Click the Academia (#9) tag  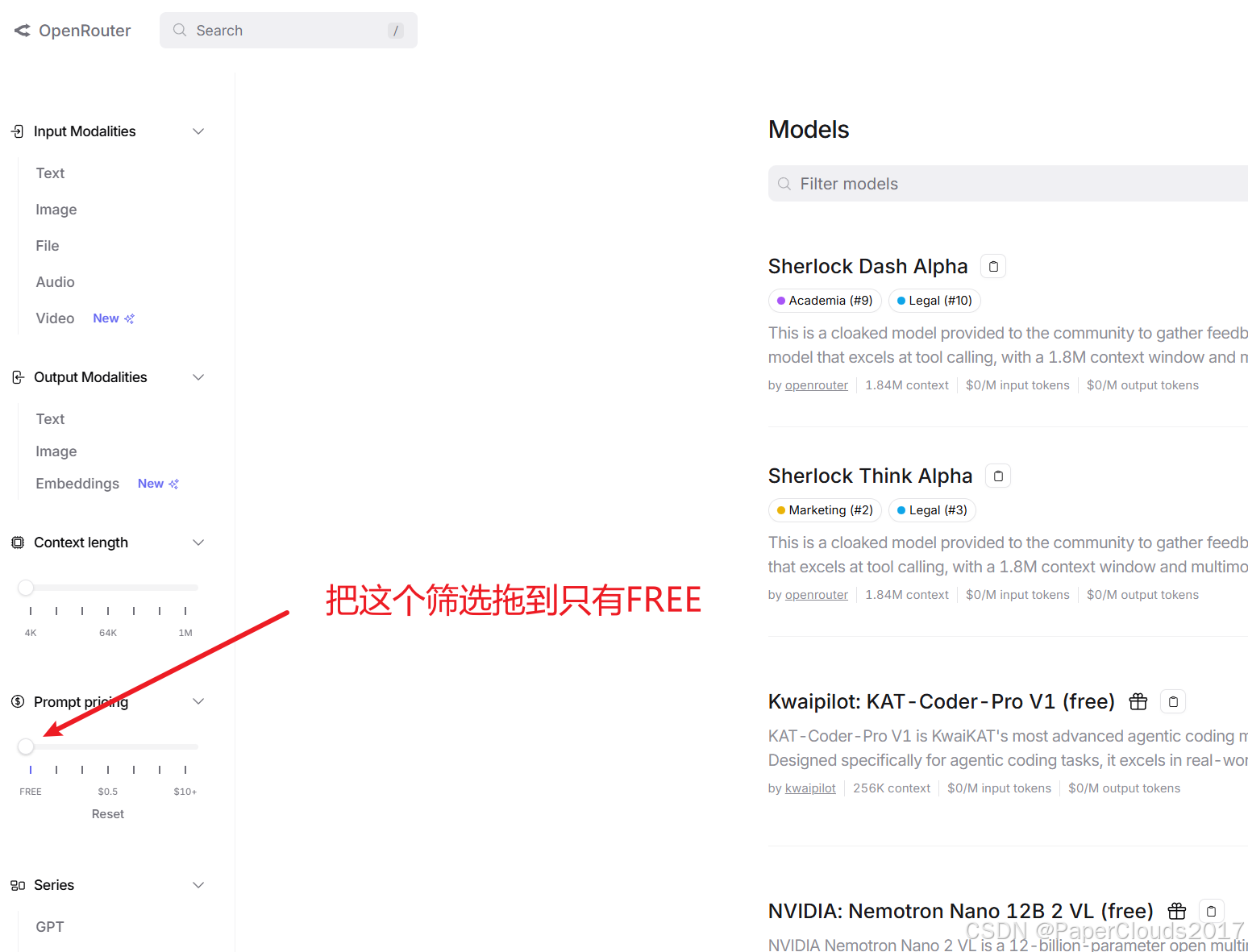(825, 301)
